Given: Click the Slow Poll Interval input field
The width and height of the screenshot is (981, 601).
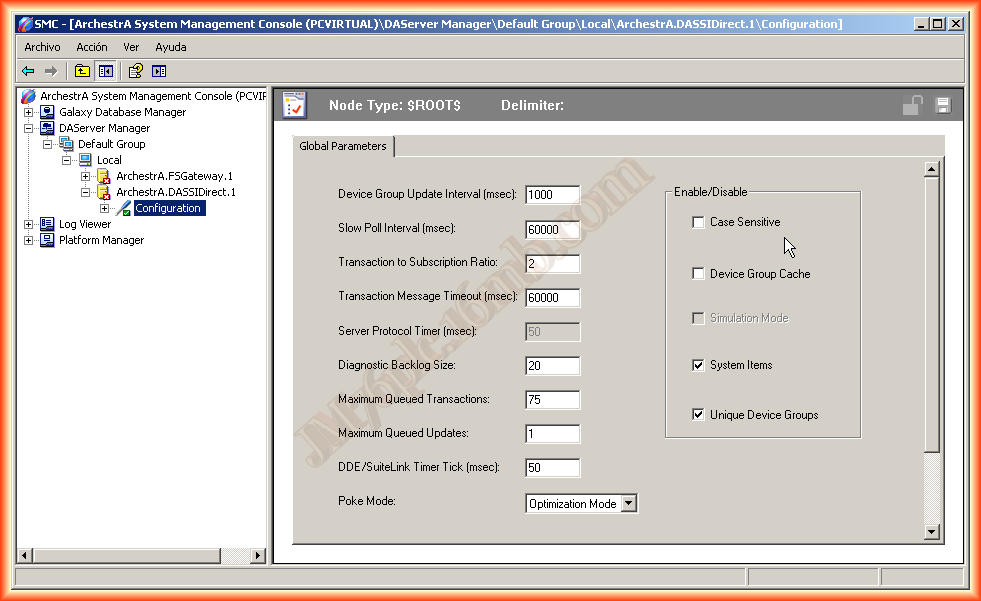Looking at the screenshot, I should 552,230.
